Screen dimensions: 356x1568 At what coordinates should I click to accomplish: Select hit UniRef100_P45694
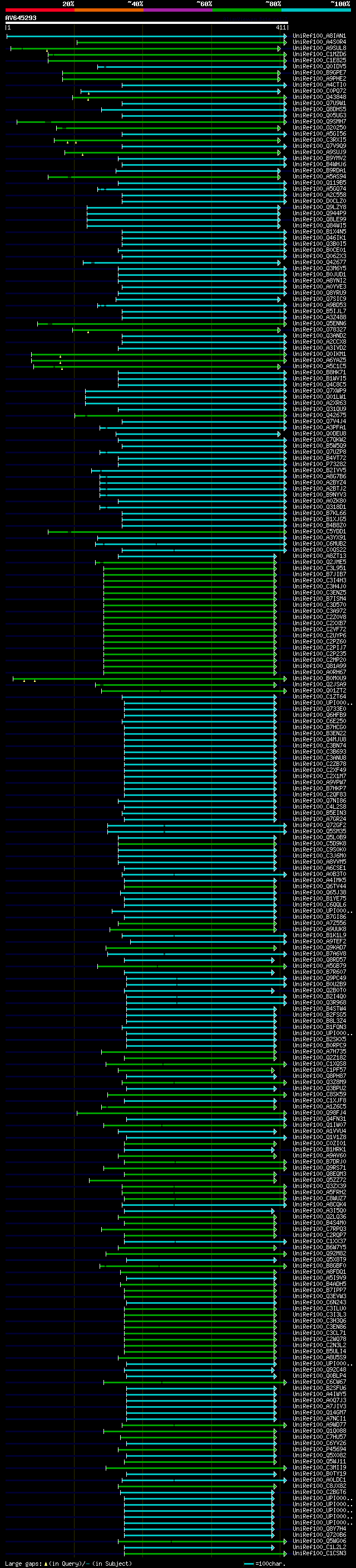[319, 1449]
